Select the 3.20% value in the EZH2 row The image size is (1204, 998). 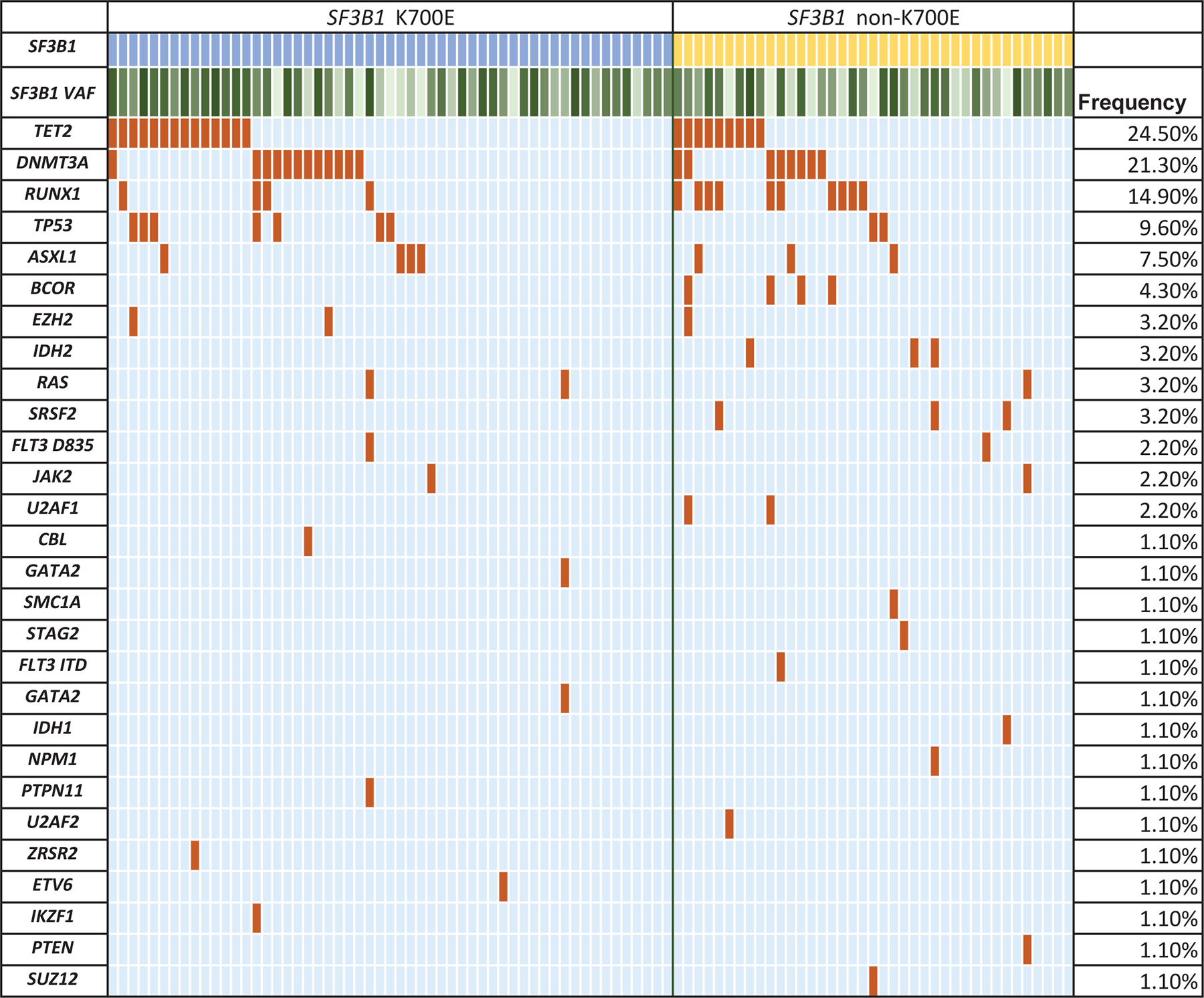[x=1168, y=322]
